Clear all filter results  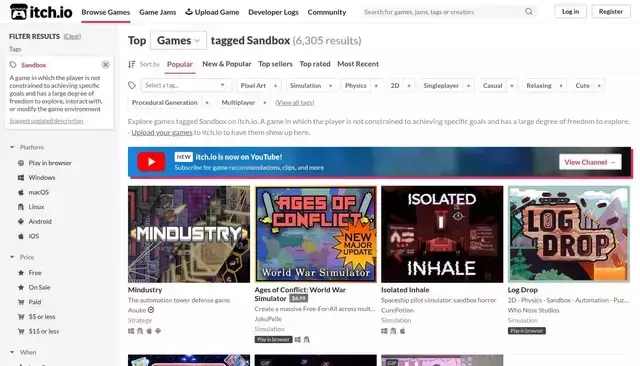[x=72, y=36]
